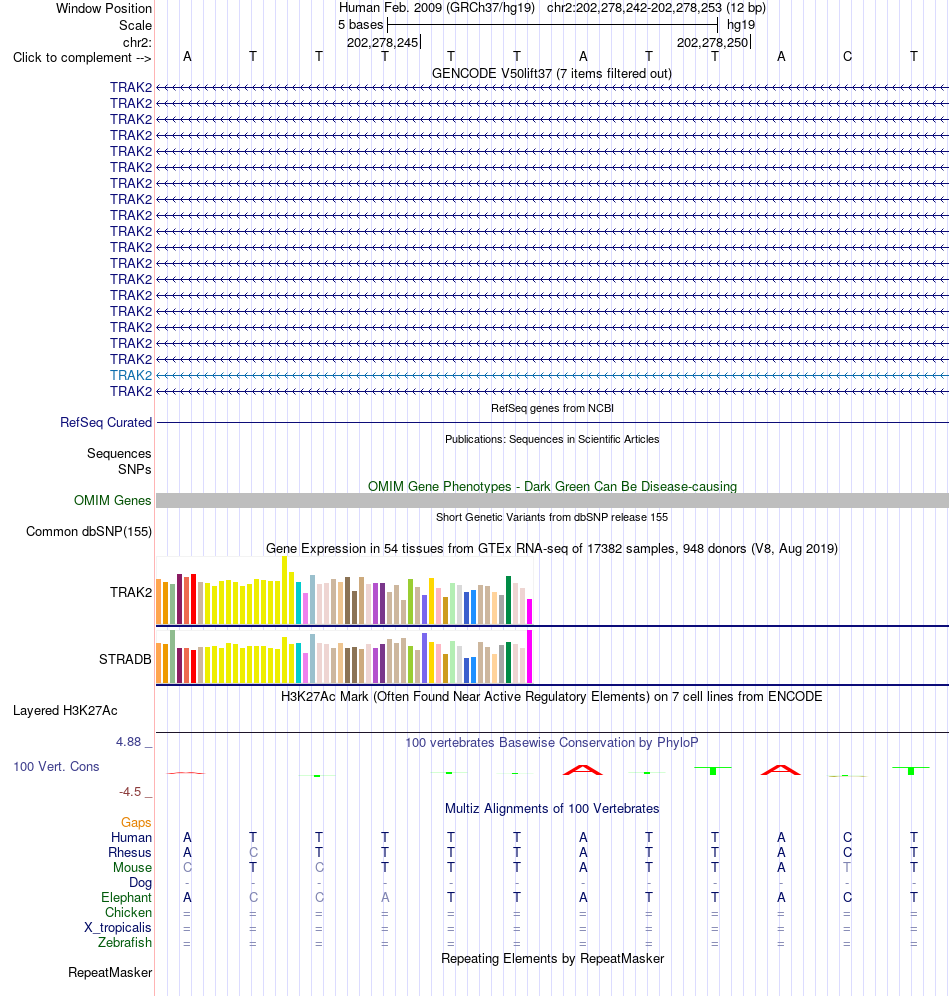This screenshot has height=996, width=950.
Task: Click the Zebrafish alignment row label
Action: click(125, 943)
